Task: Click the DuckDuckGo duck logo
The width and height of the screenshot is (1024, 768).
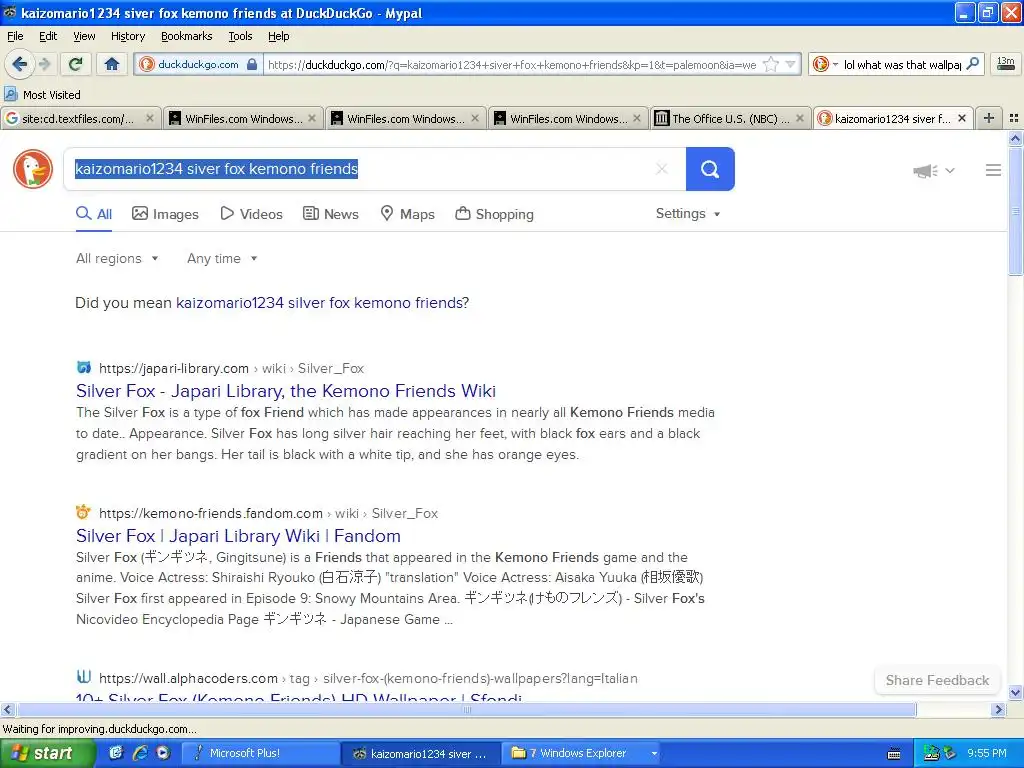Action: (33, 168)
